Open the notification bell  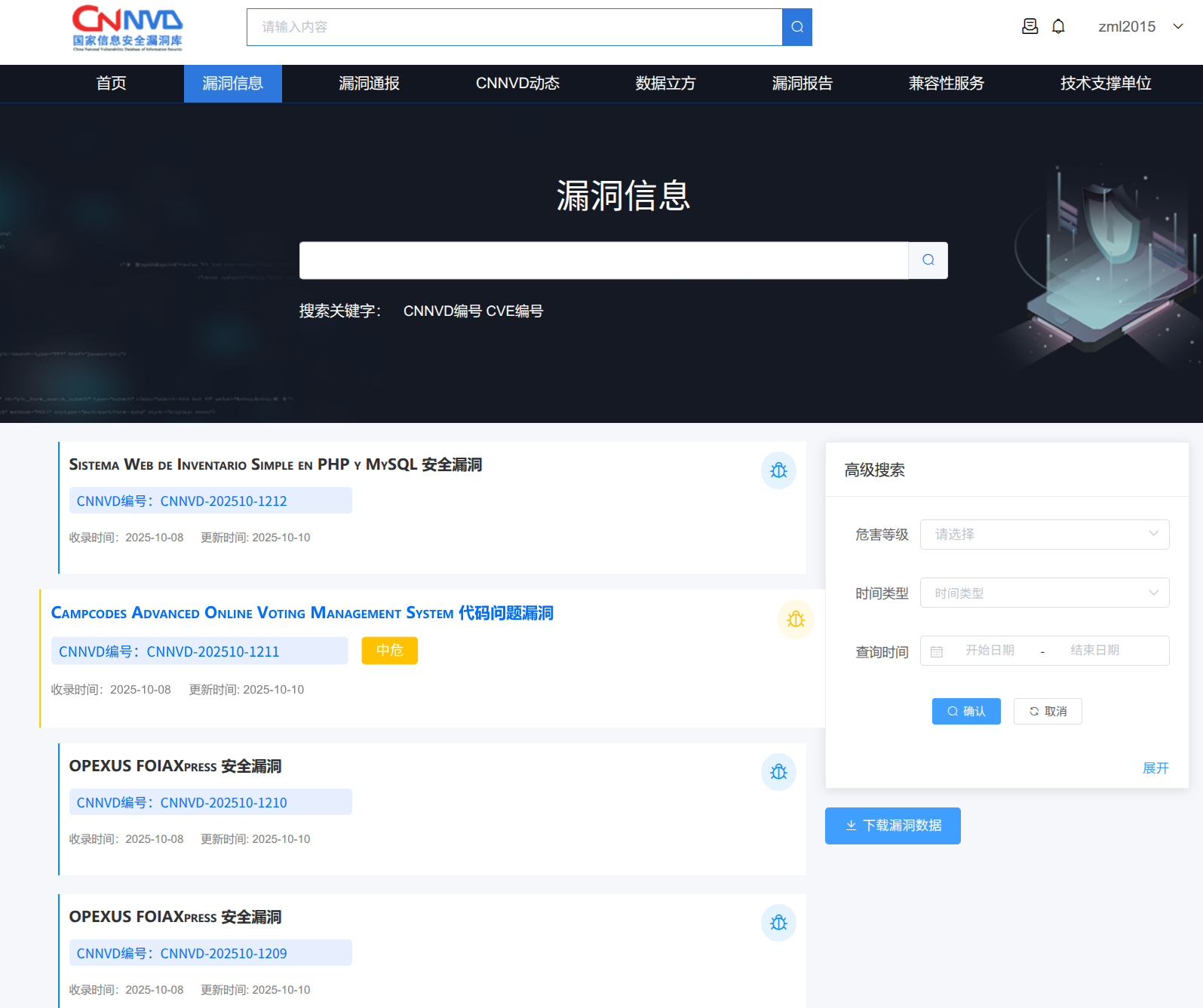tap(1058, 26)
